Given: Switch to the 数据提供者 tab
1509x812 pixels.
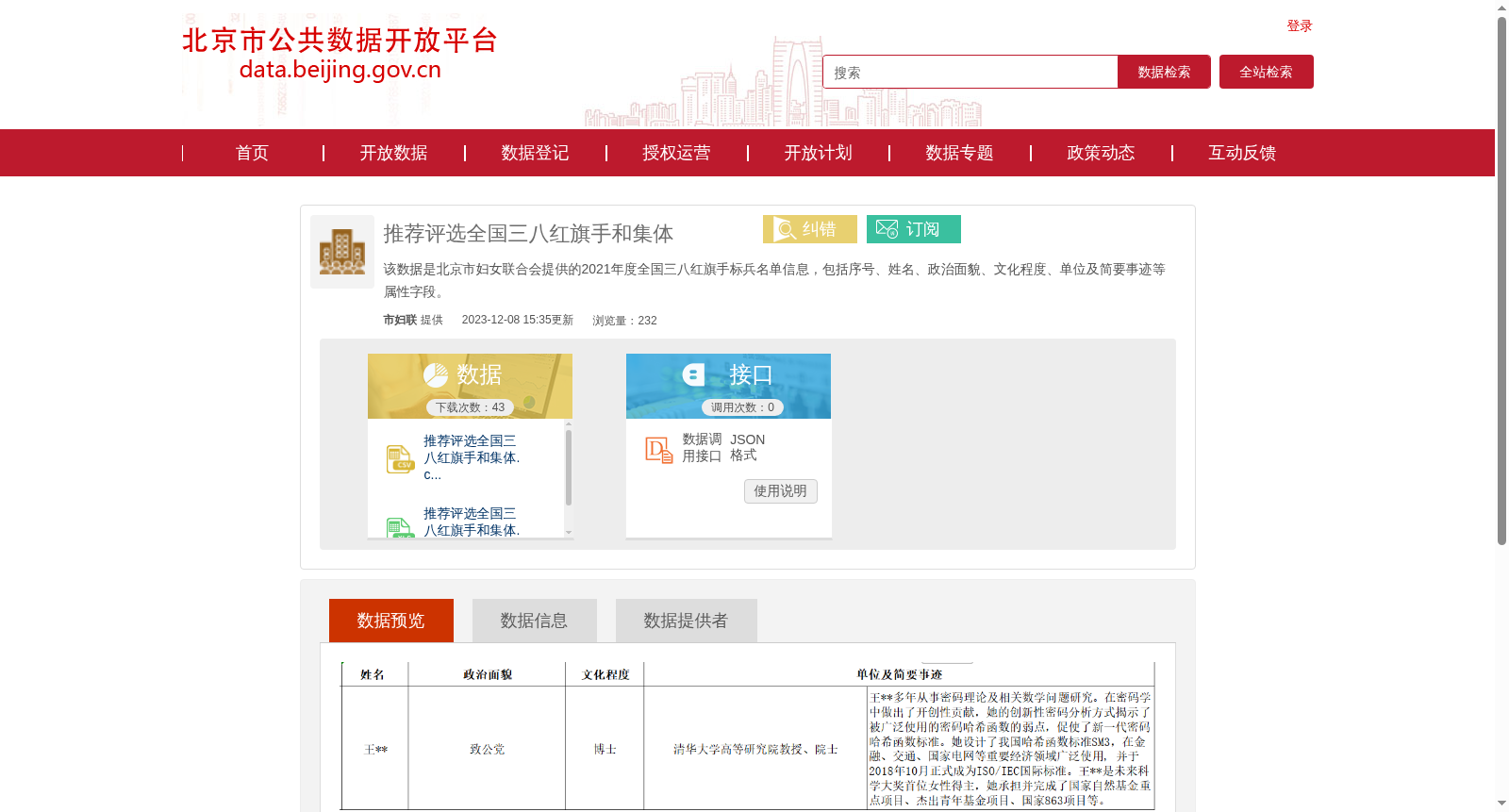Looking at the screenshot, I should click(x=687, y=621).
